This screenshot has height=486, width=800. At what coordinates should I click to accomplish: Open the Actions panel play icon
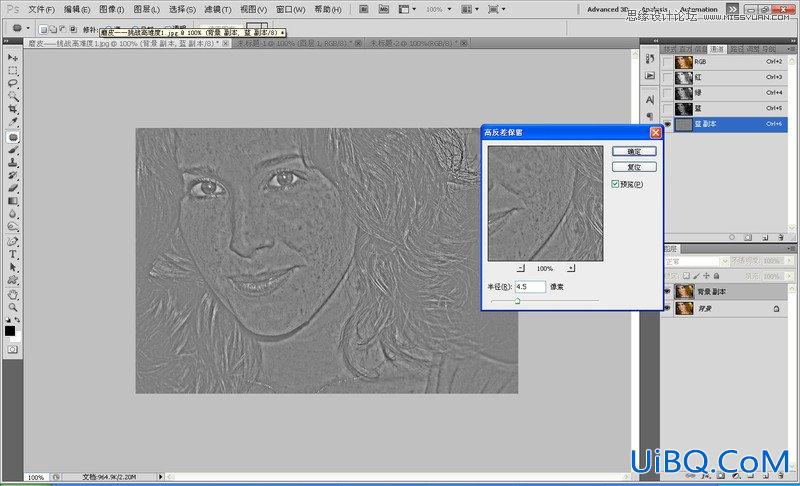pyautogui.click(x=649, y=76)
